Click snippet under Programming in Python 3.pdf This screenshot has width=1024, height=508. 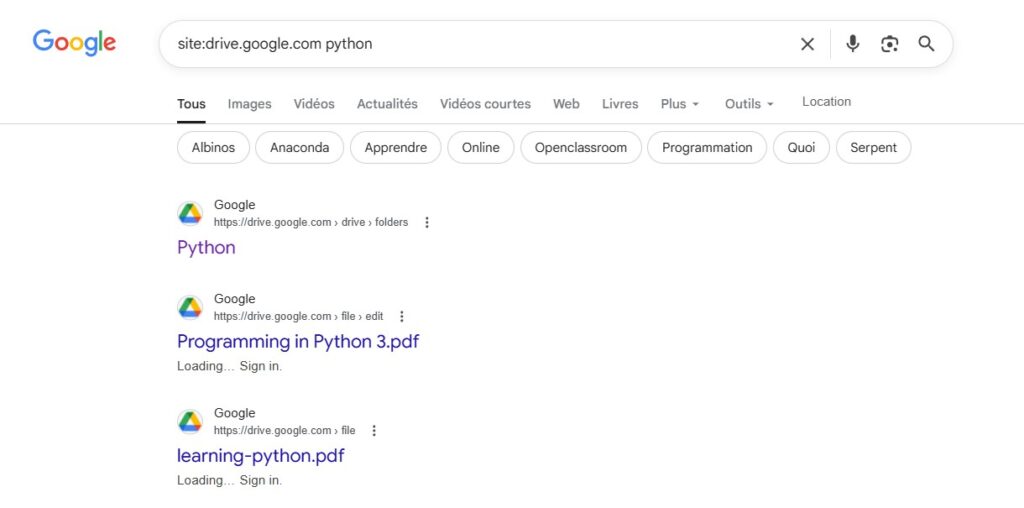pyautogui.click(x=229, y=366)
